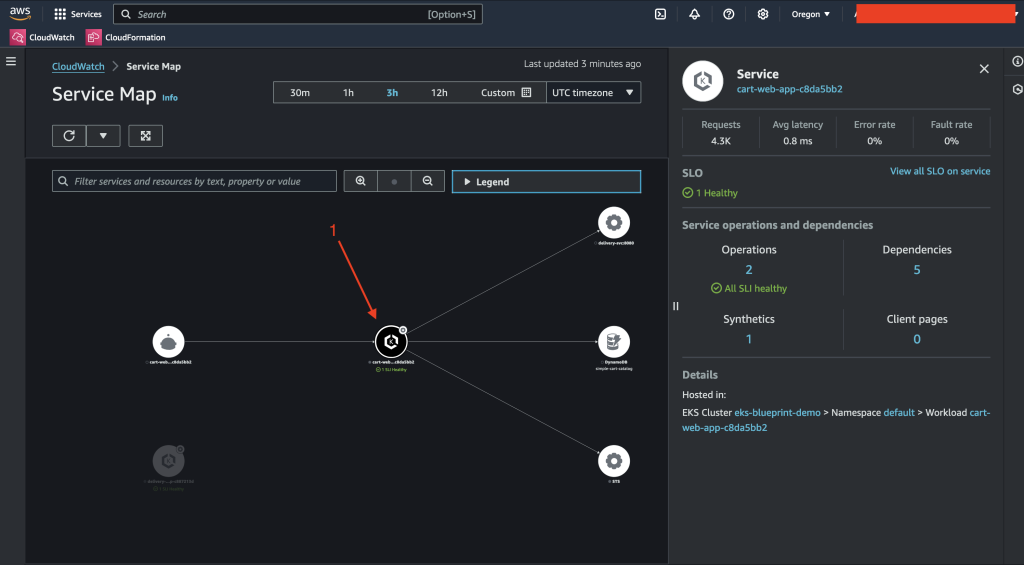This screenshot has height=565, width=1024.
Task: Open the Services grid menu
Action: click(78, 14)
